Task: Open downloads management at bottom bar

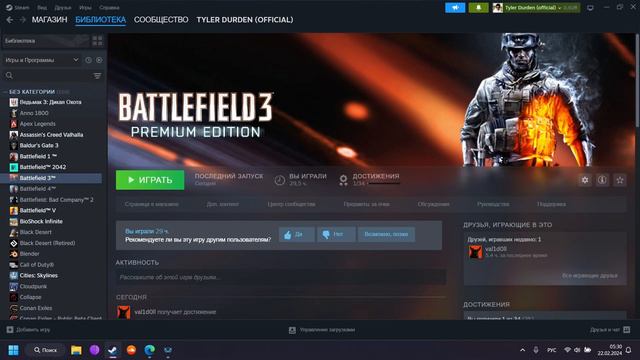Action: [322, 330]
